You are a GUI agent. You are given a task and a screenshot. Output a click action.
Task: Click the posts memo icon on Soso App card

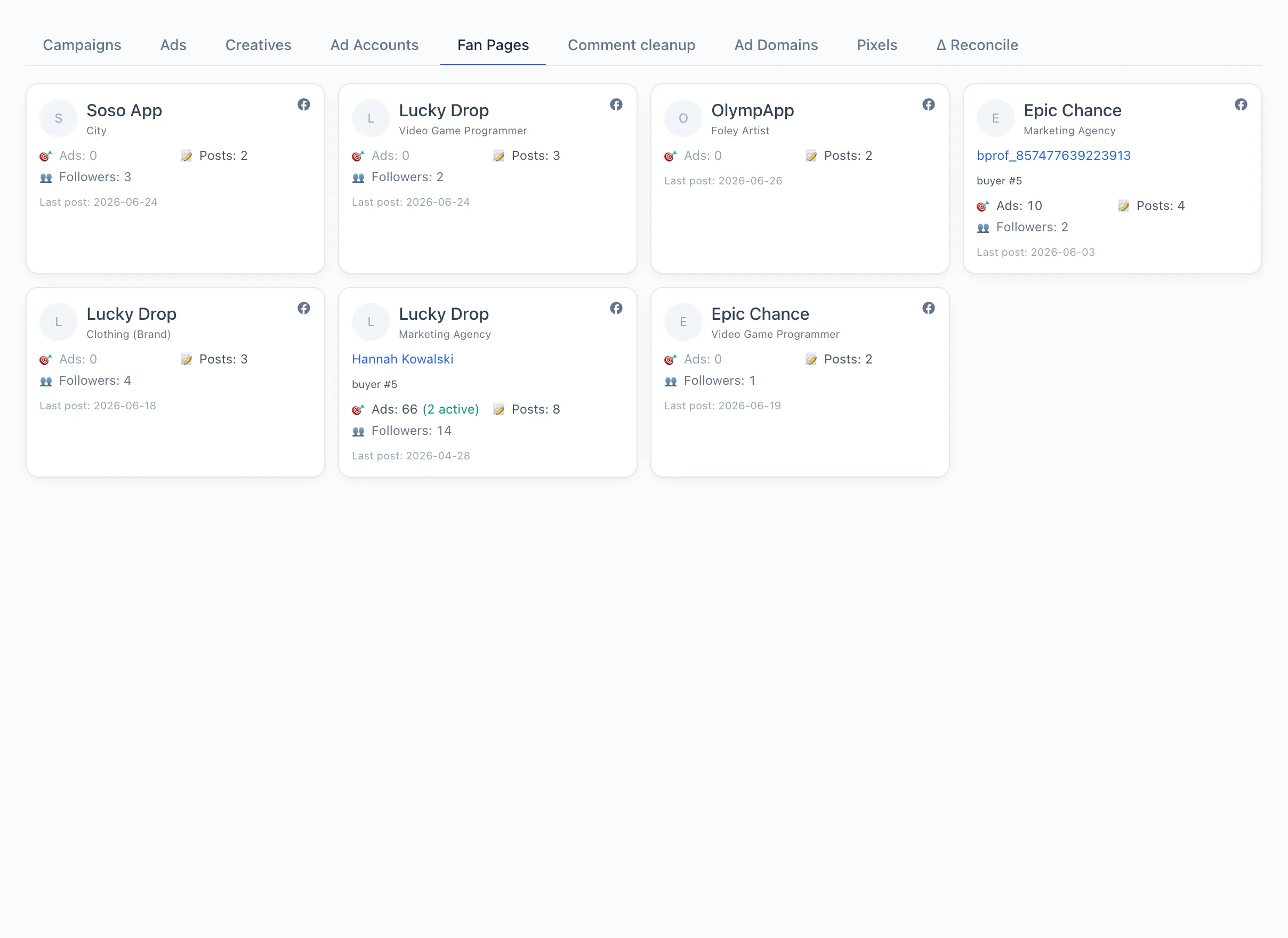(186, 156)
